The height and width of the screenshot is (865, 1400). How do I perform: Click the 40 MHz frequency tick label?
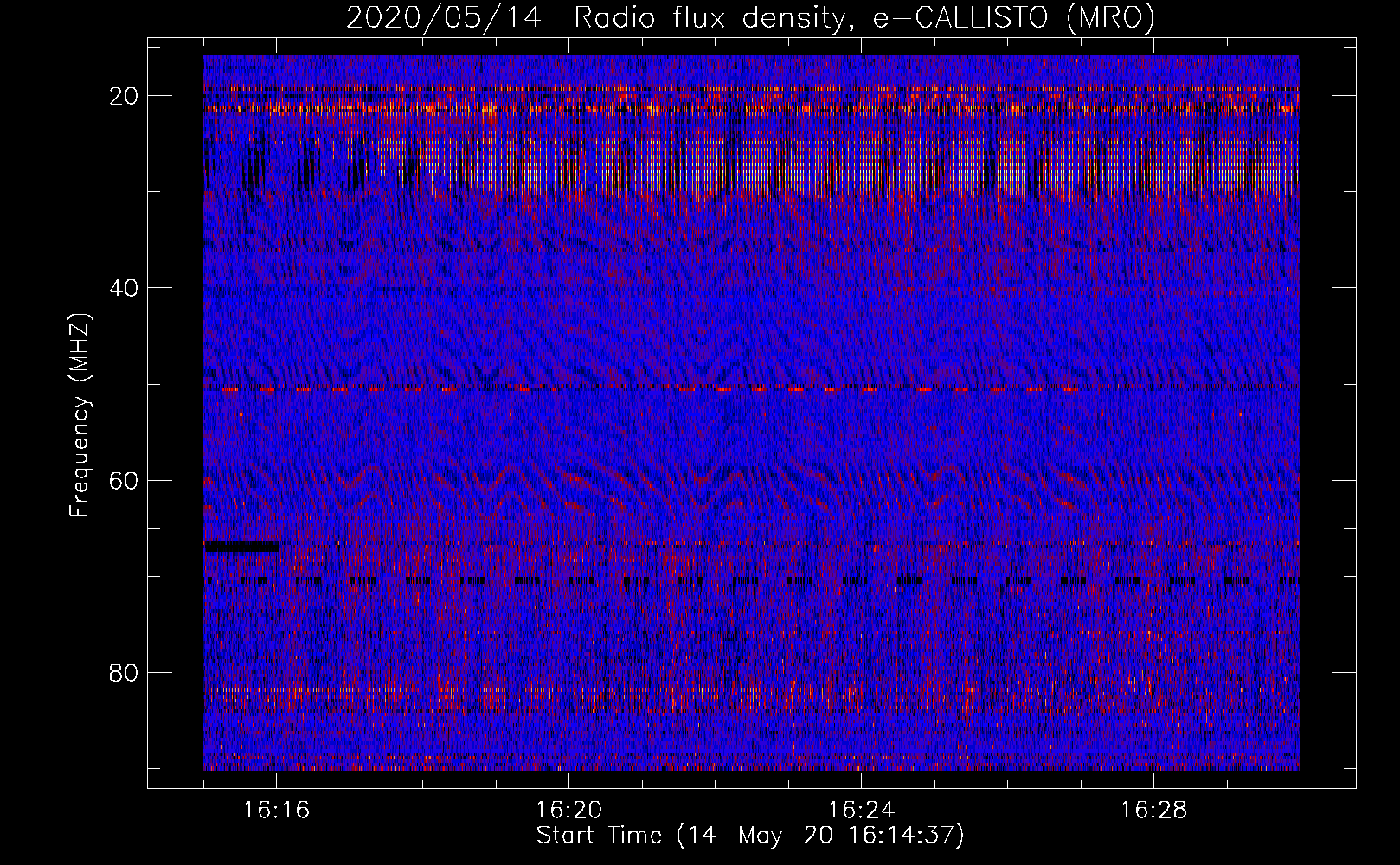(125, 288)
